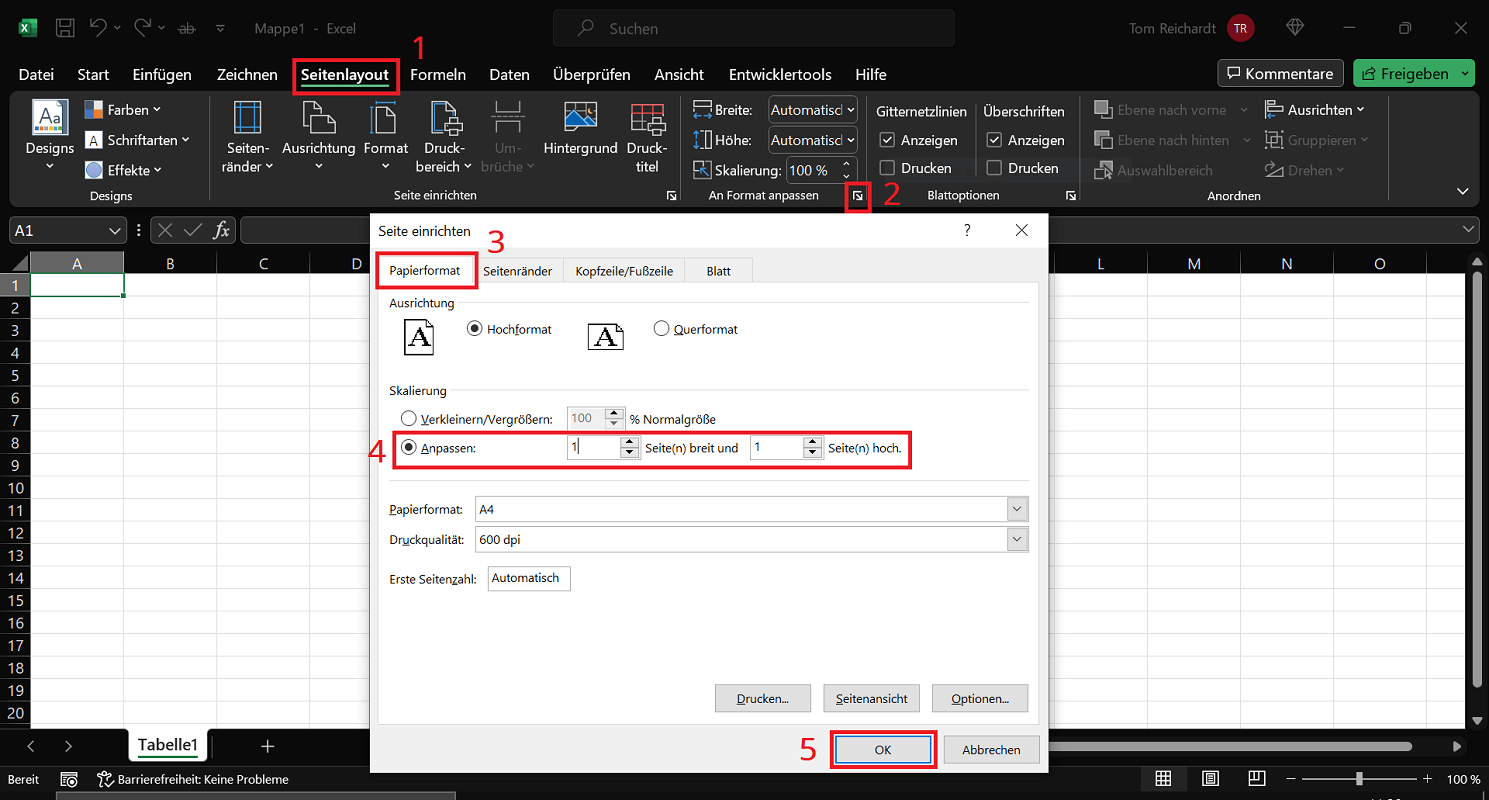Click the Abbrechen button

click(991, 749)
